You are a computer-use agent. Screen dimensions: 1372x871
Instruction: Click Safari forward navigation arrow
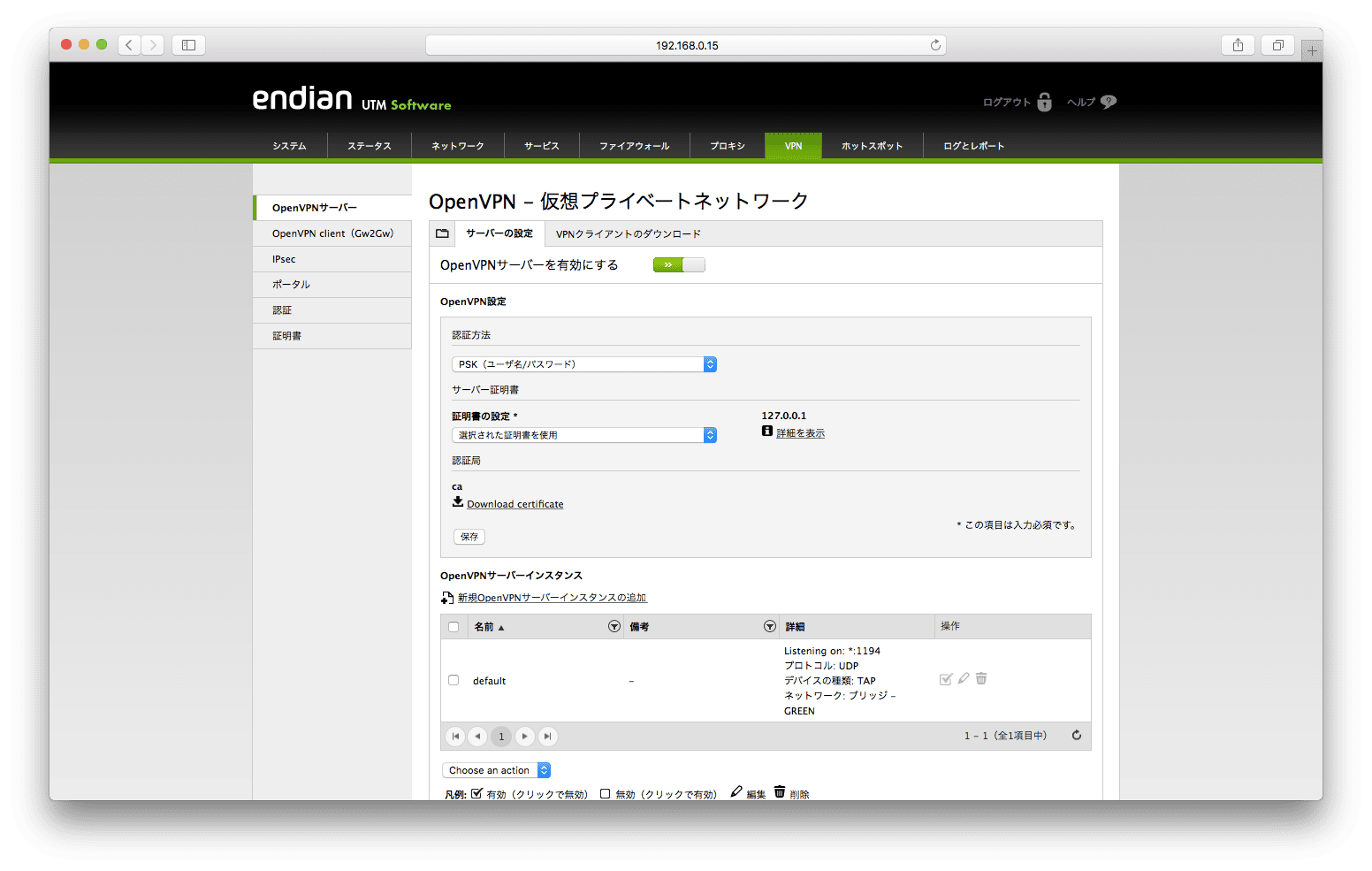153,45
